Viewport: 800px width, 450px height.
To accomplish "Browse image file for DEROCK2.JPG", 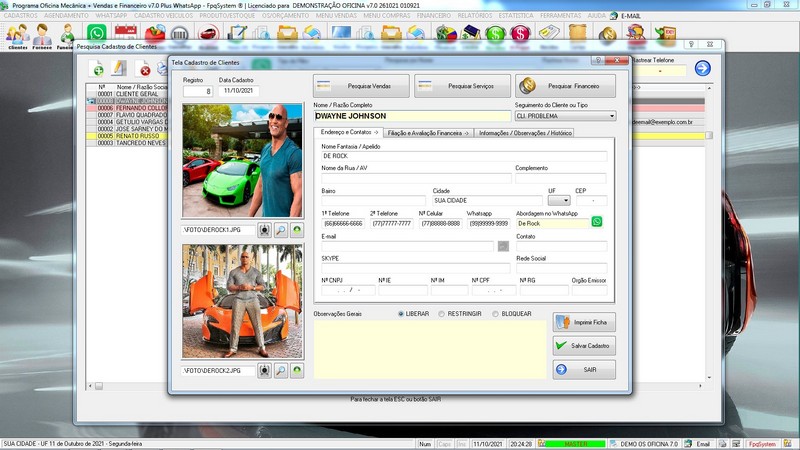I will click(281, 370).
